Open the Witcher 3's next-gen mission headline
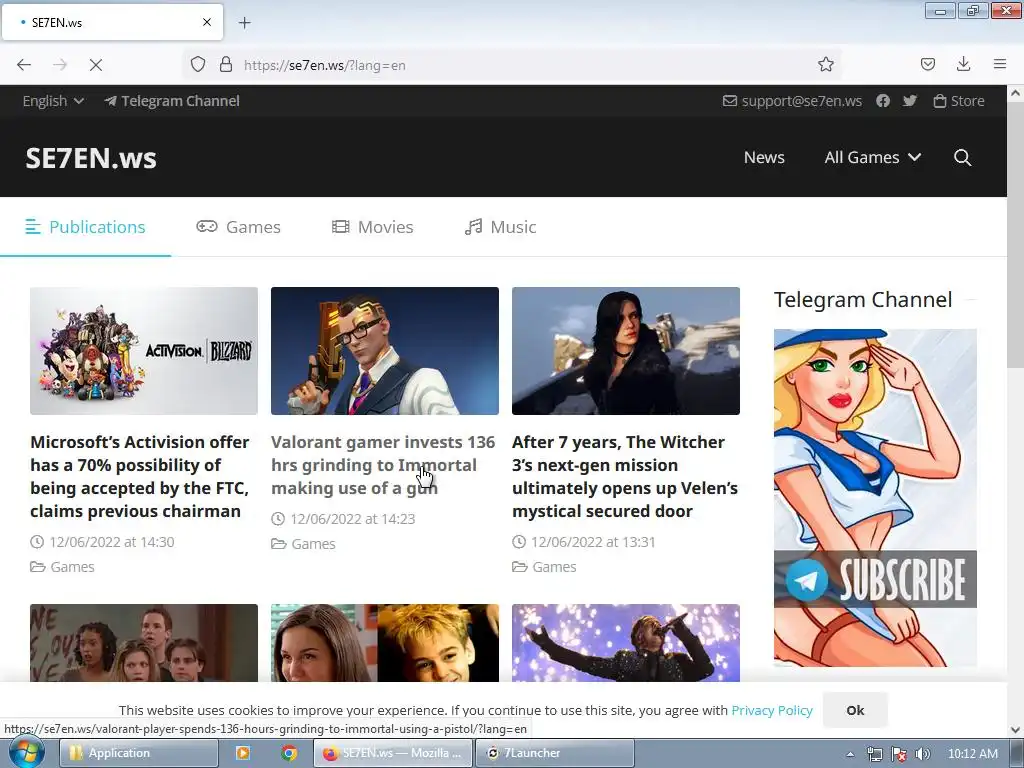 625,476
